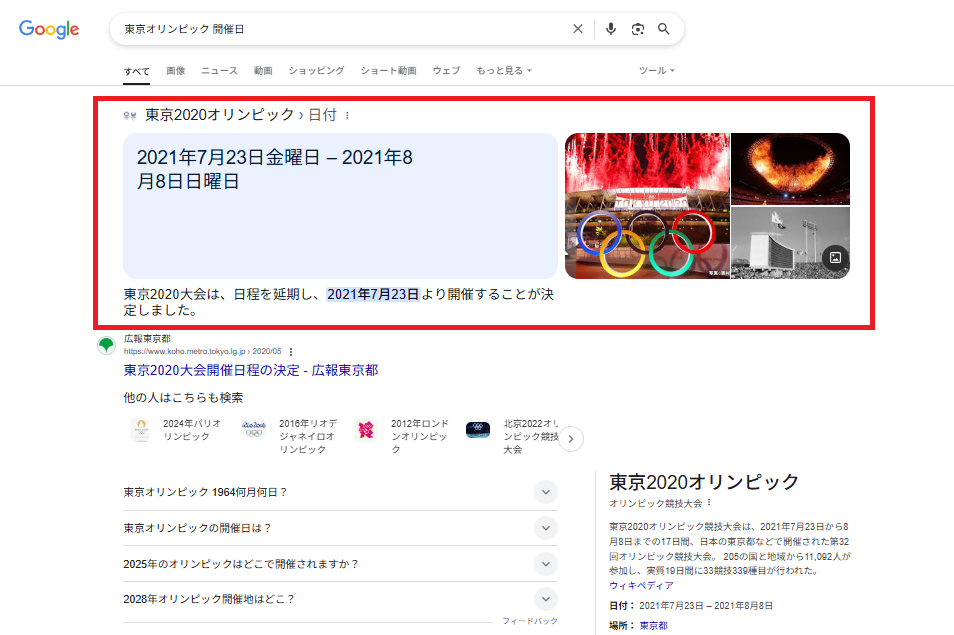Open the ツール dropdown
The image size is (954, 635).
click(x=656, y=71)
